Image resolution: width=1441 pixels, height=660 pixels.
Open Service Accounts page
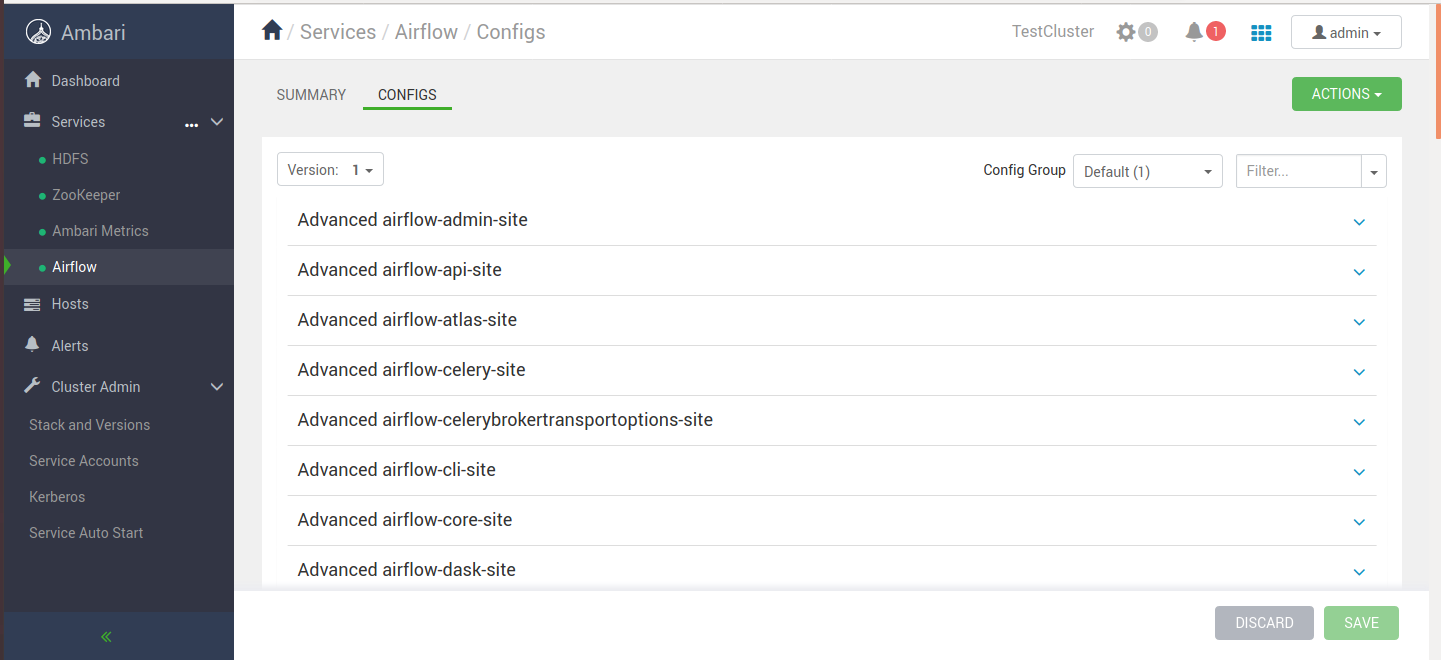pos(84,461)
